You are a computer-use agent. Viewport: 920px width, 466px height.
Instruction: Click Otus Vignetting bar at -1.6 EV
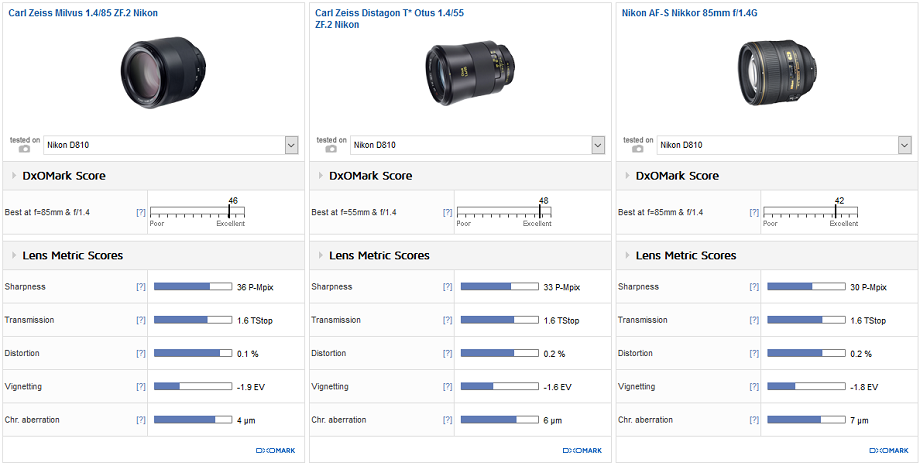point(499,387)
